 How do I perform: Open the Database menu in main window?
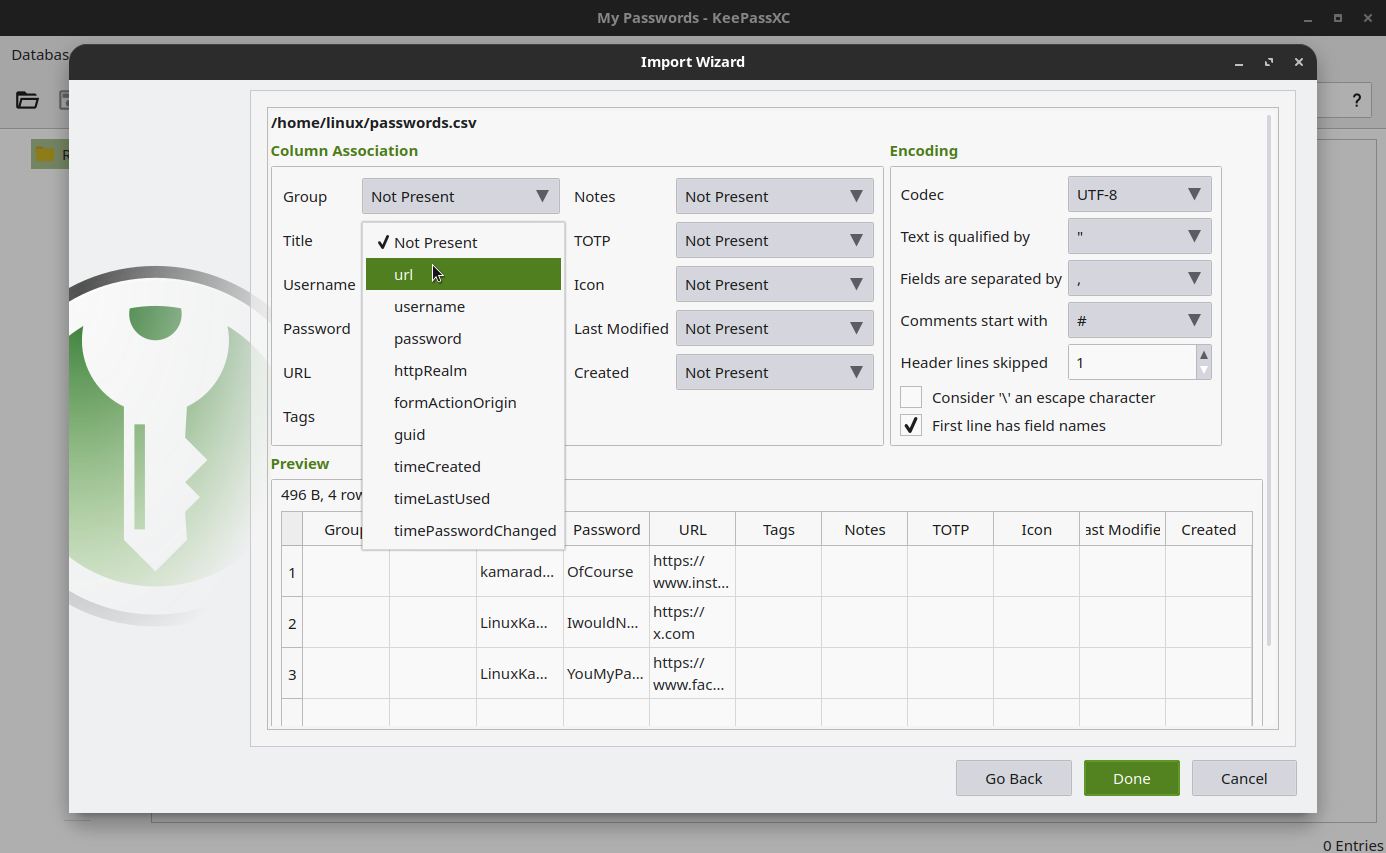point(40,54)
